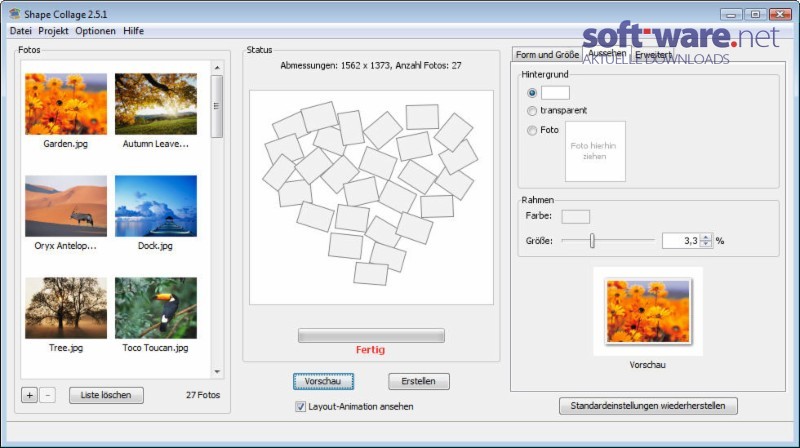Click the Rahmen Größe slider handle

[x=592, y=240]
